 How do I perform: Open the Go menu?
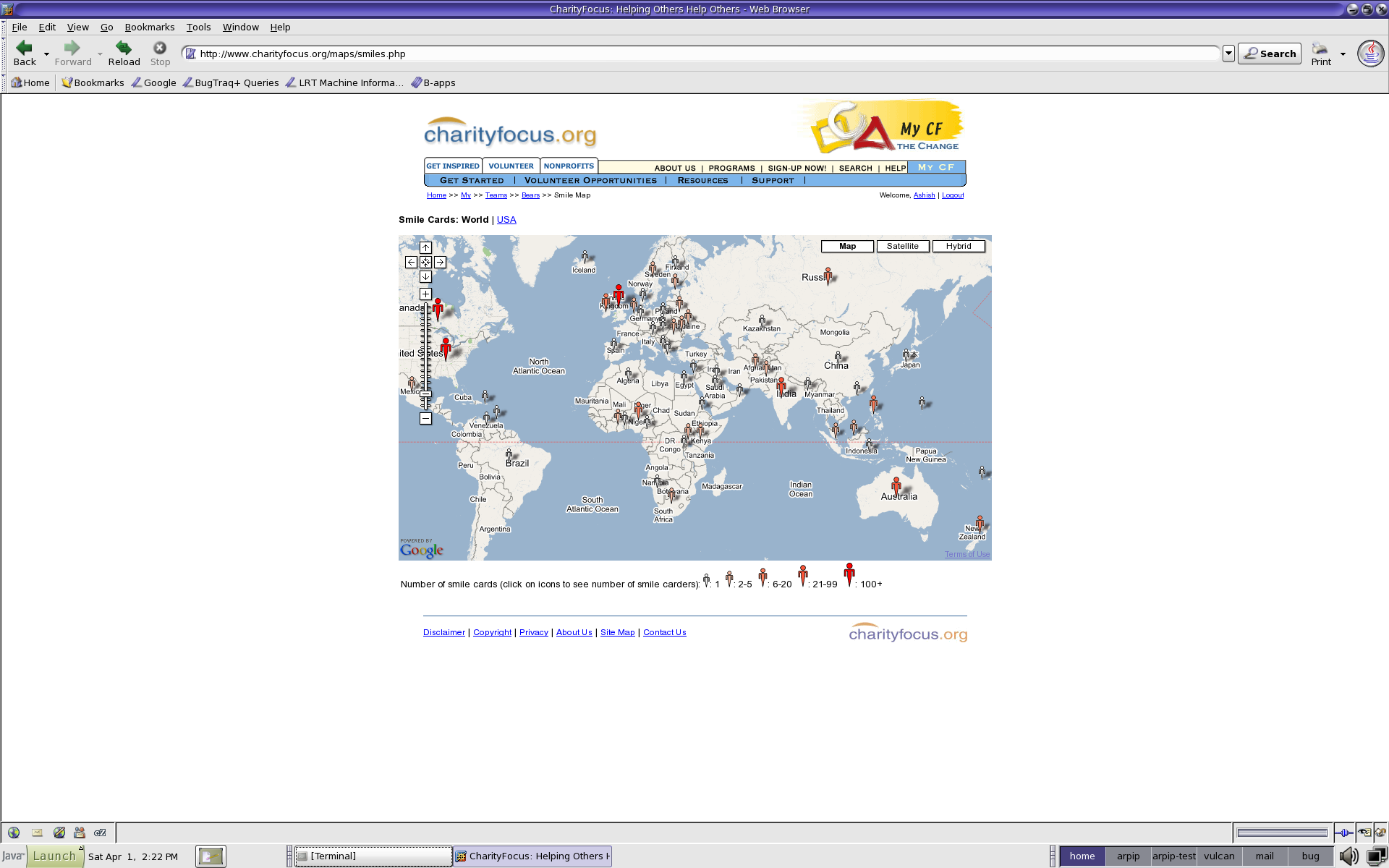click(107, 27)
